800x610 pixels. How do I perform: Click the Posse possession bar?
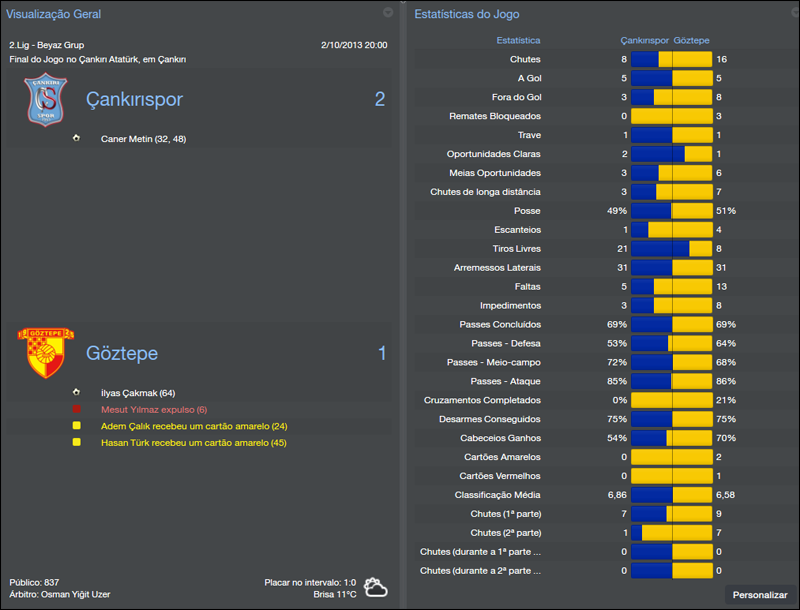(671, 211)
